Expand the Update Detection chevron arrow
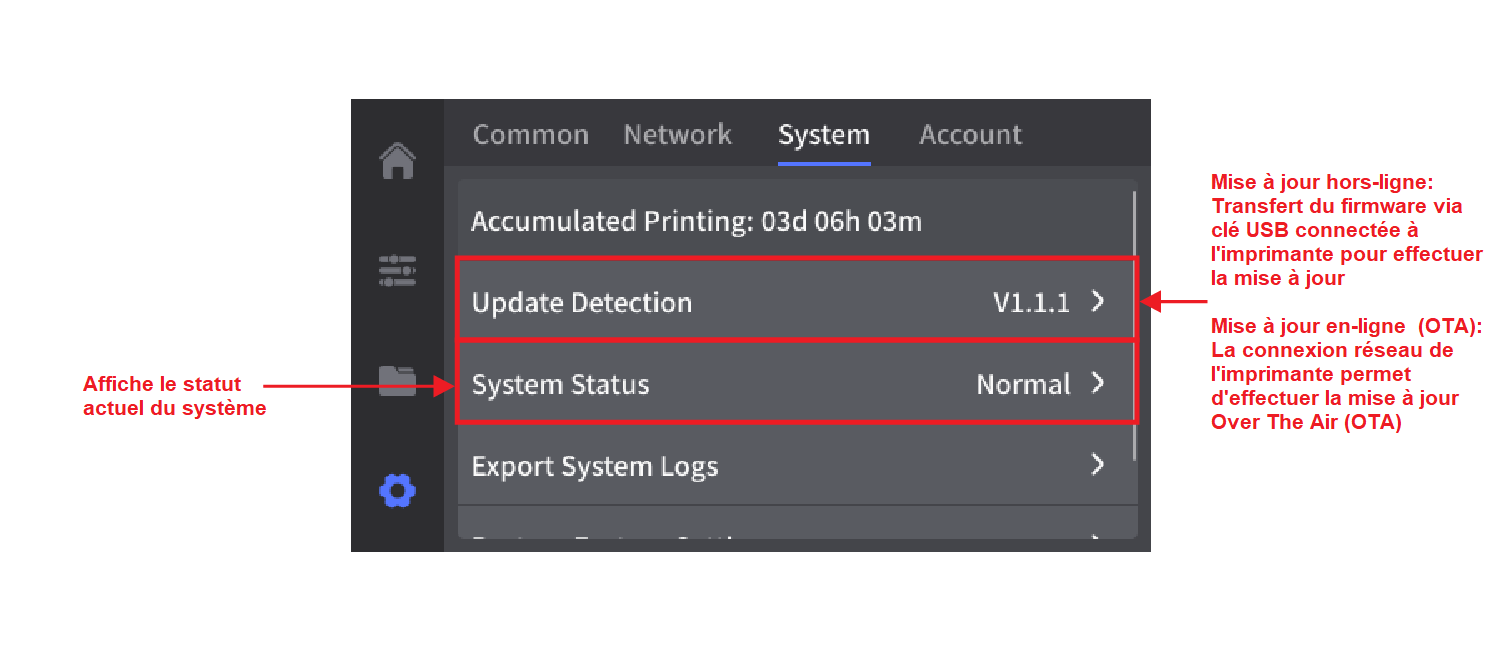This screenshot has width=1501, height=651. click(1098, 302)
